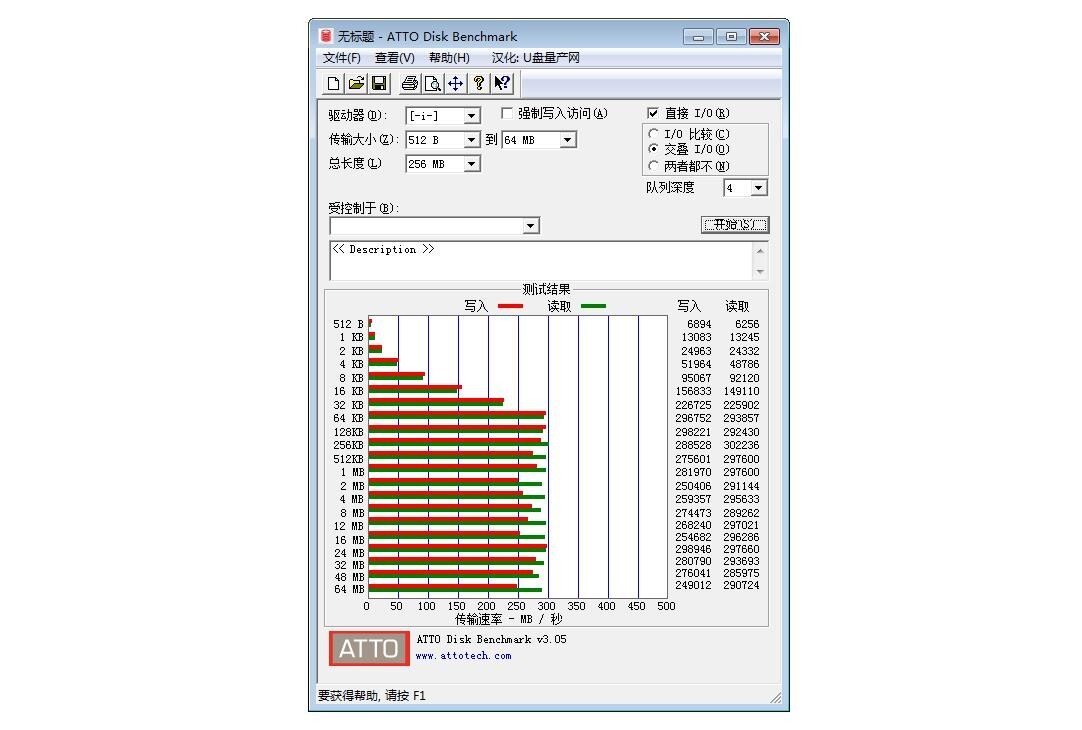Open a saved benchmark via folder icon
Screen dimensions: 1082x730
(356, 83)
